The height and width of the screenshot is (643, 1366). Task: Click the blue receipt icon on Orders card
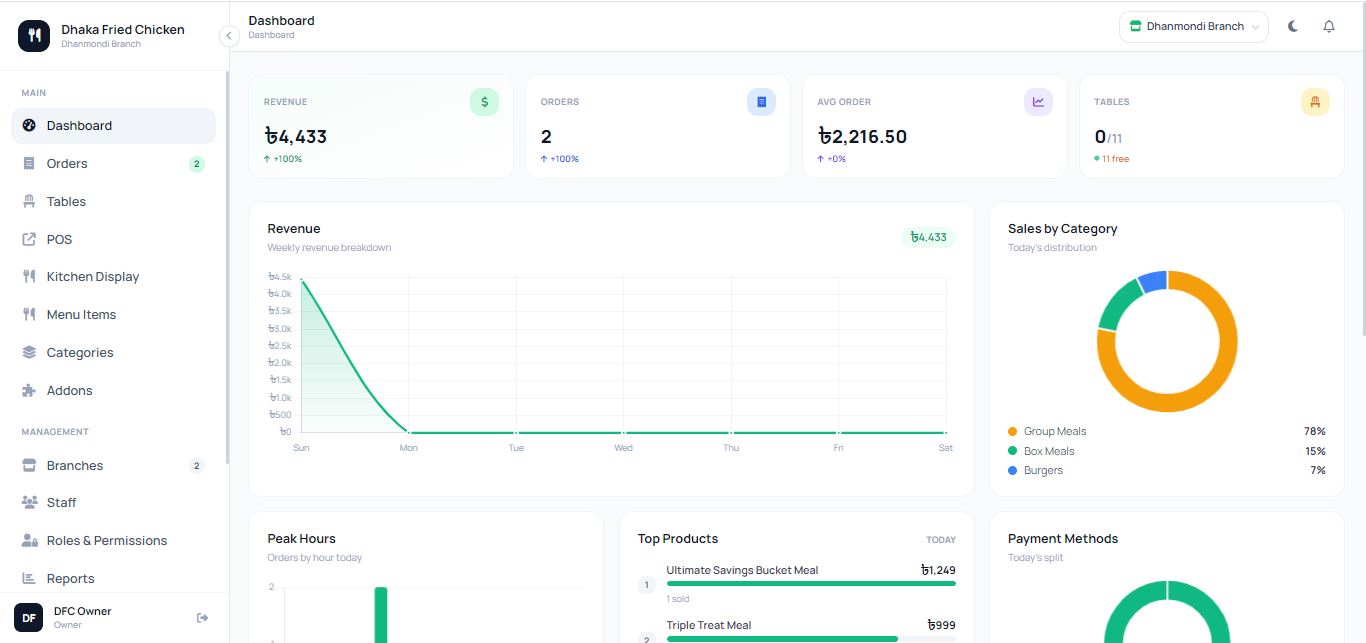[761, 102]
